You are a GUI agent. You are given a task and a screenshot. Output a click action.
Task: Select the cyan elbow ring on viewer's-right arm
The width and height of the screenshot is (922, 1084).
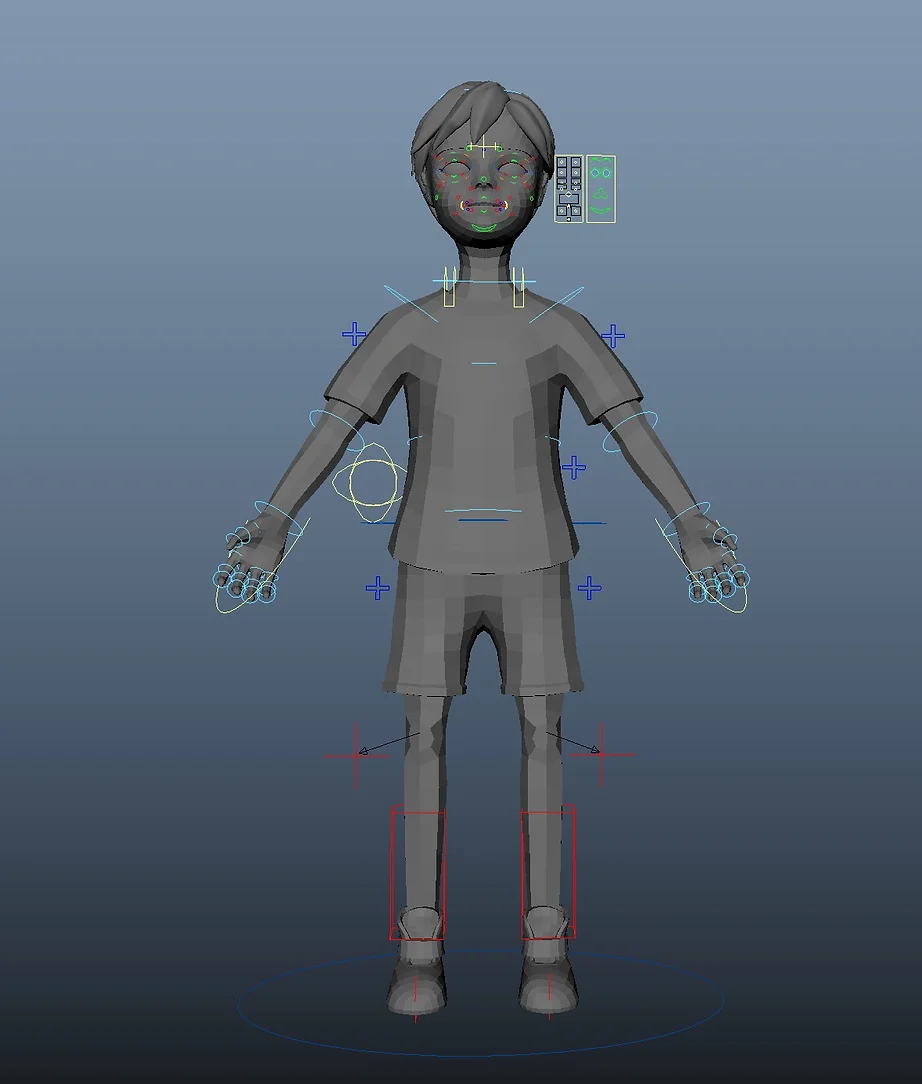tap(630, 432)
